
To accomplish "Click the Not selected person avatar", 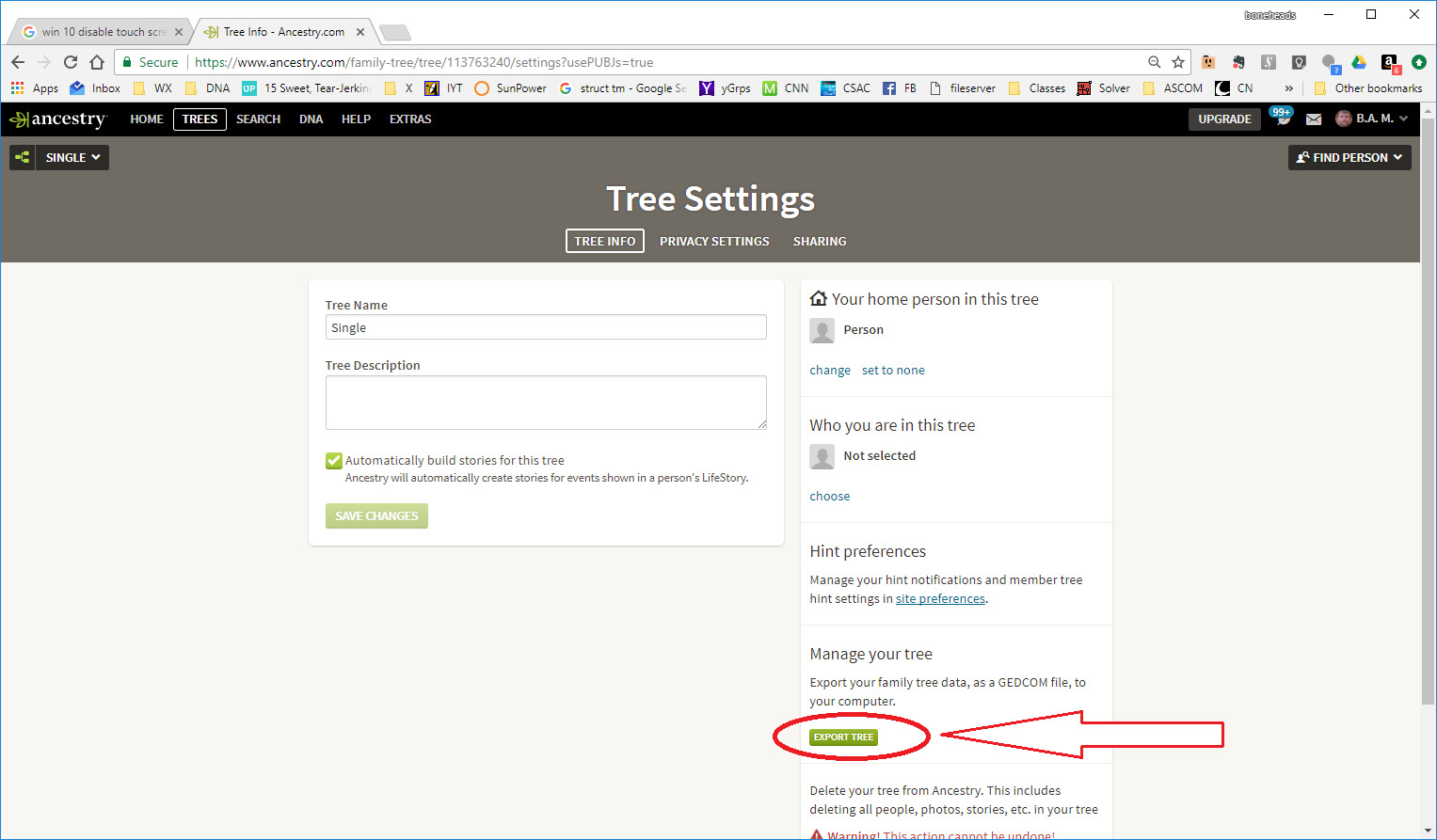I will click(x=822, y=456).
